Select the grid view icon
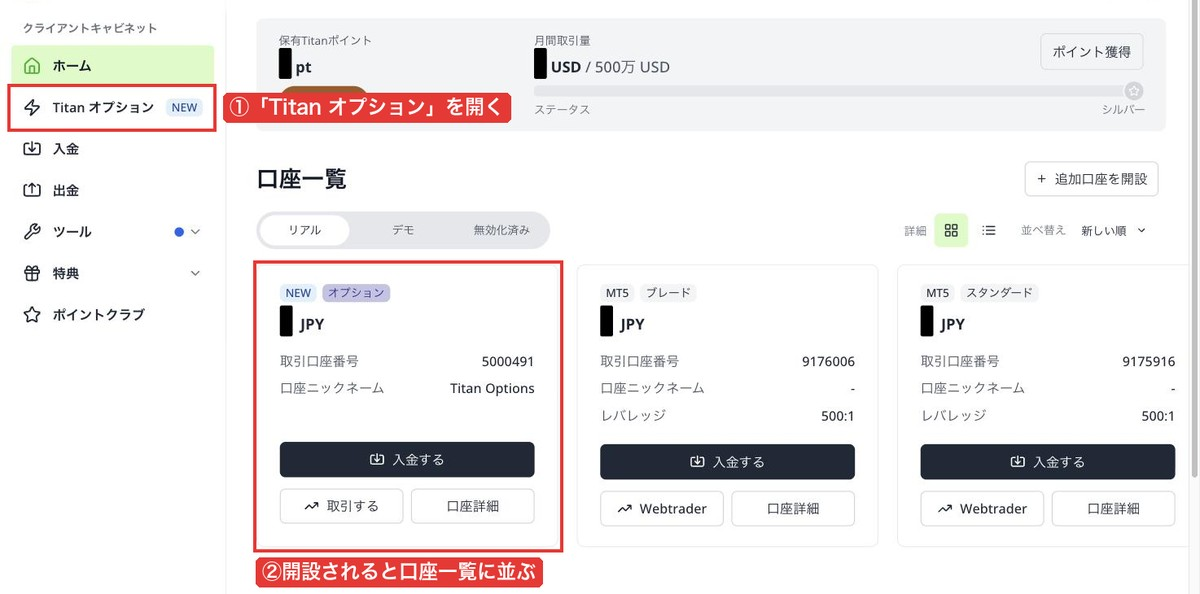 951,230
